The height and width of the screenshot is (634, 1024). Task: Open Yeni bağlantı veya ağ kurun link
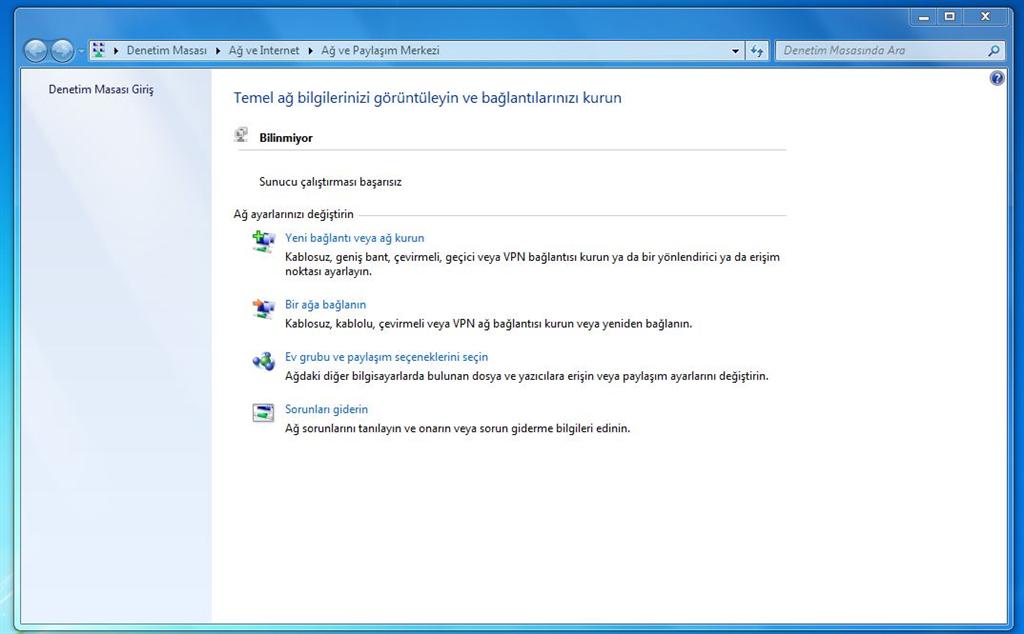point(355,238)
